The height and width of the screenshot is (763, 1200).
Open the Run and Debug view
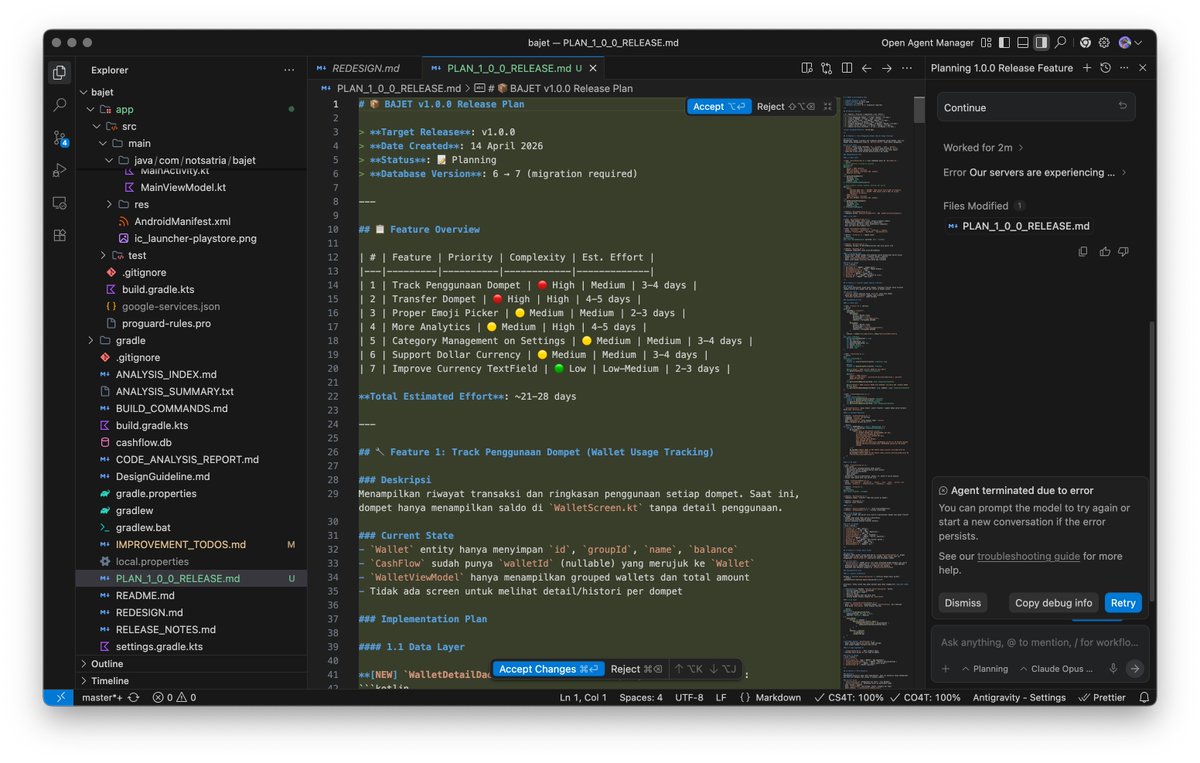(60, 170)
